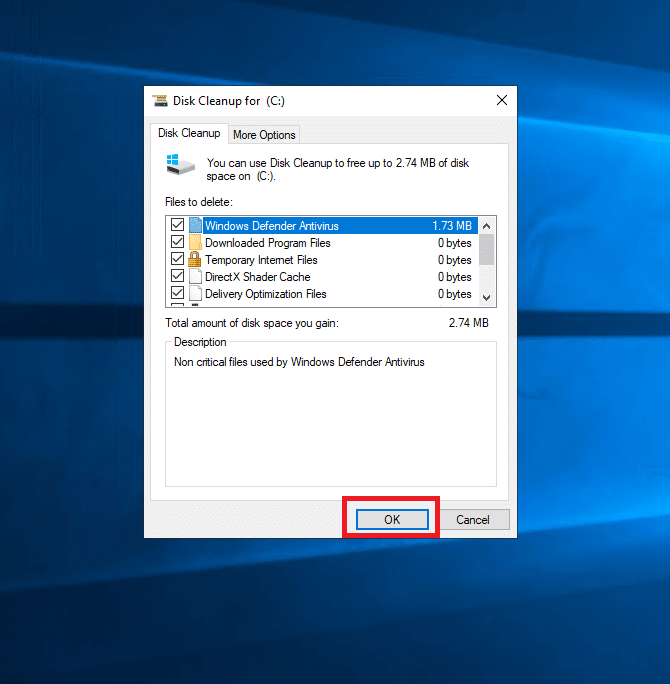Click the Downloaded Program Files folder icon

[195, 243]
